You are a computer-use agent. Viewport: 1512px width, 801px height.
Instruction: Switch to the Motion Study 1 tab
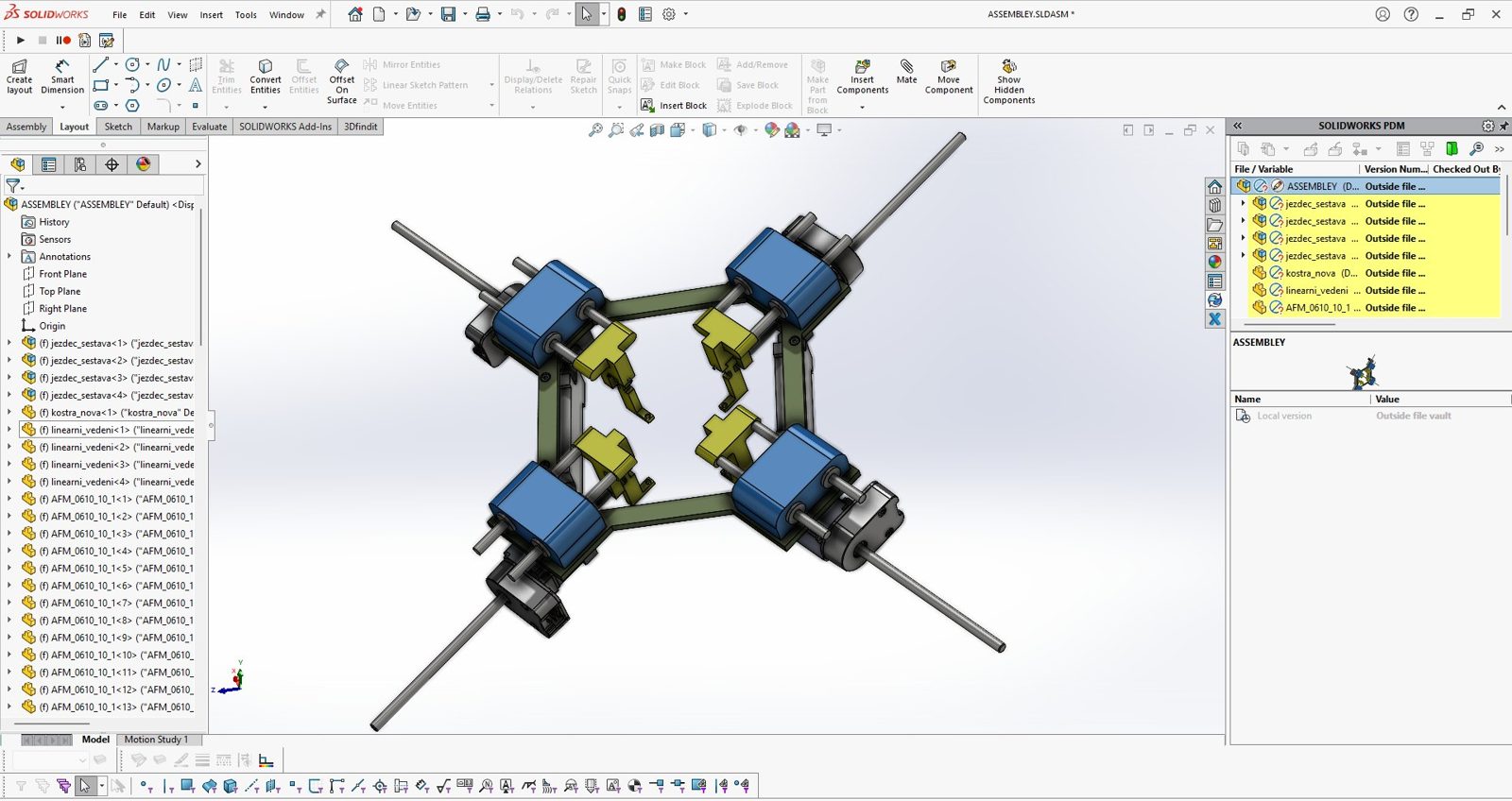click(156, 740)
